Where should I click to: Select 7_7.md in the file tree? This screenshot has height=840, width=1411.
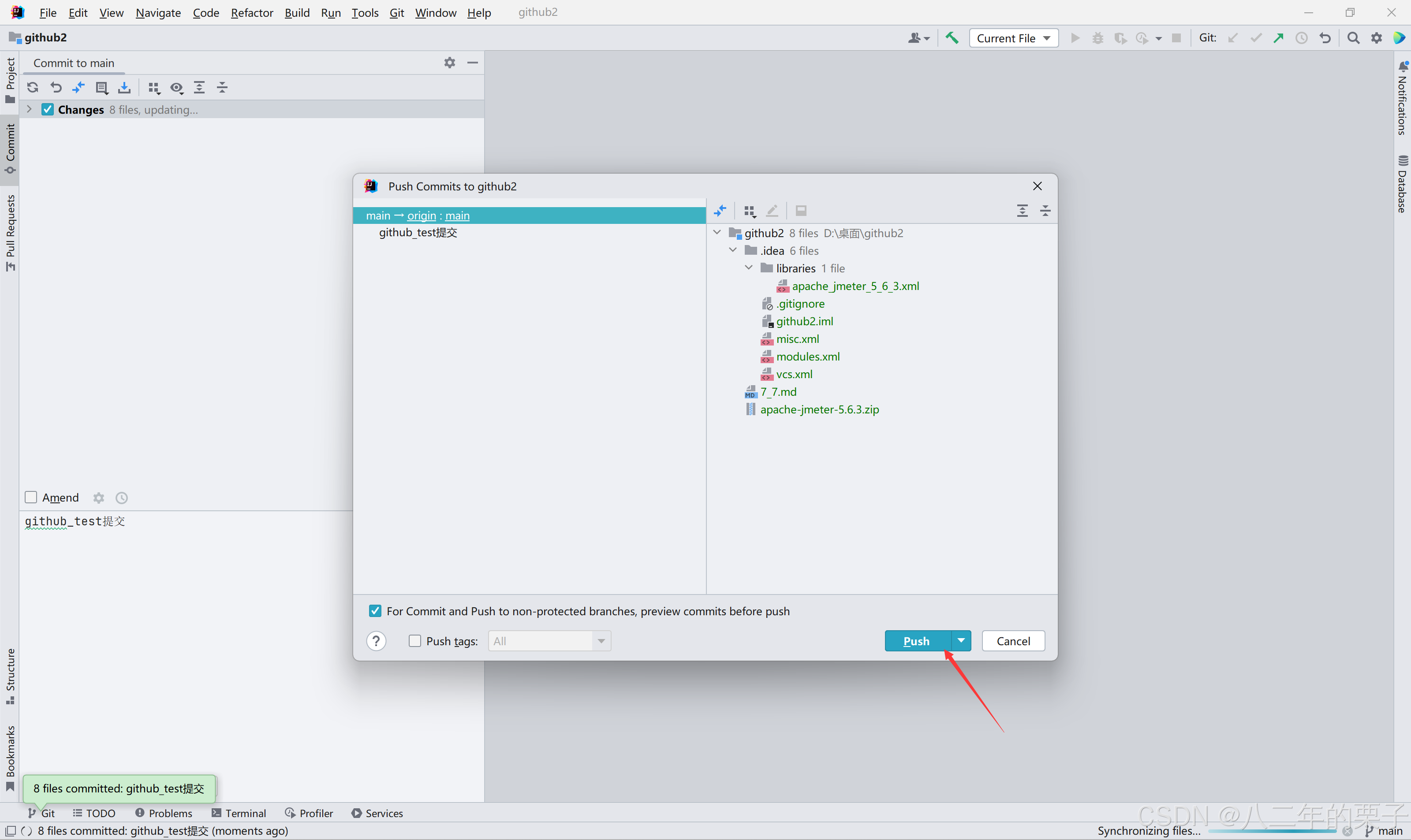click(778, 392)
